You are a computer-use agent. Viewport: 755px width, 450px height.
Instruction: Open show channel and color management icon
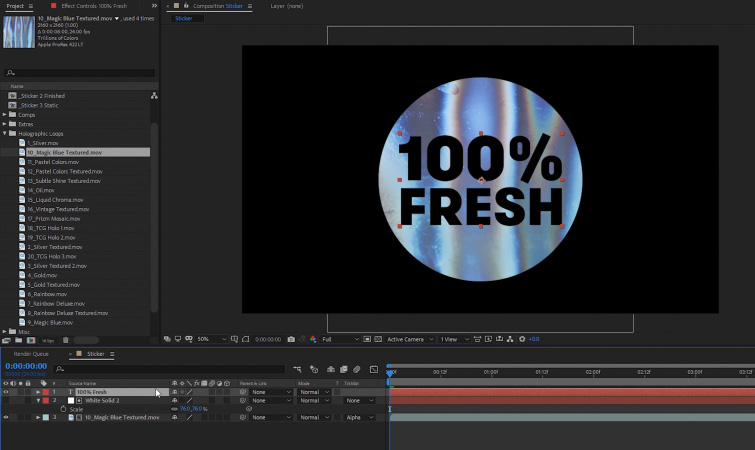[x=313, y=339]
